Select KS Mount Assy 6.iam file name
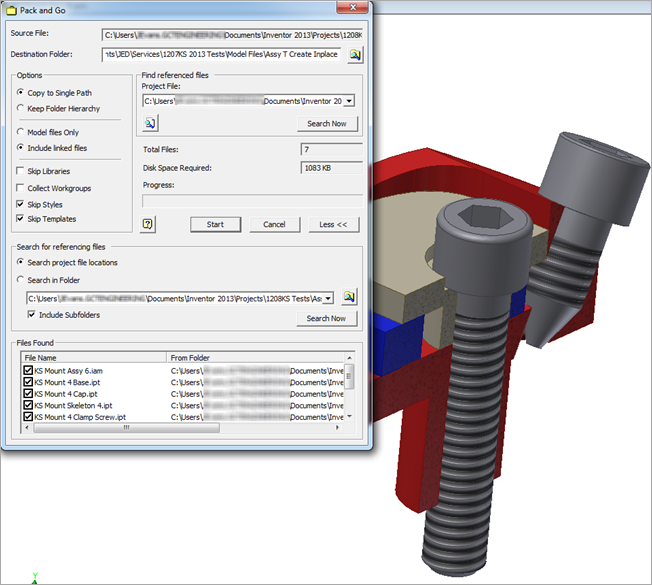Viewport: 652px width, 585px height. (x=69, y=370)
